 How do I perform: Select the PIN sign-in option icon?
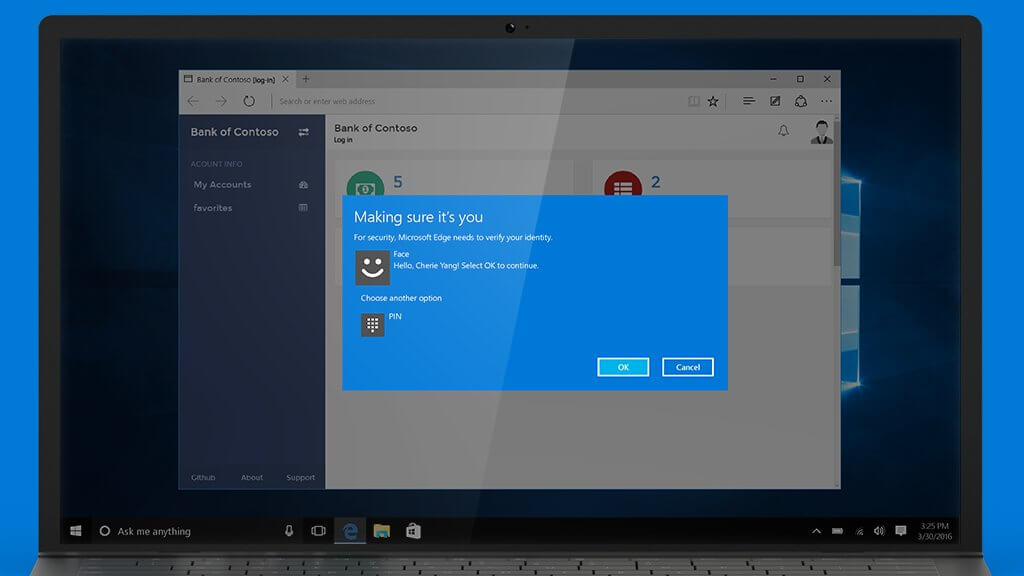click(x=372, y=324)
